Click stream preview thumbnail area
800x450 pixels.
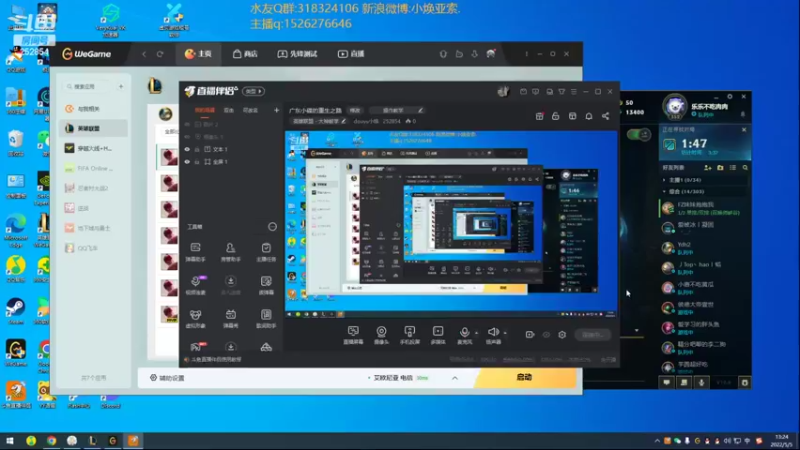pyautogui.click(x=451, y=224)
